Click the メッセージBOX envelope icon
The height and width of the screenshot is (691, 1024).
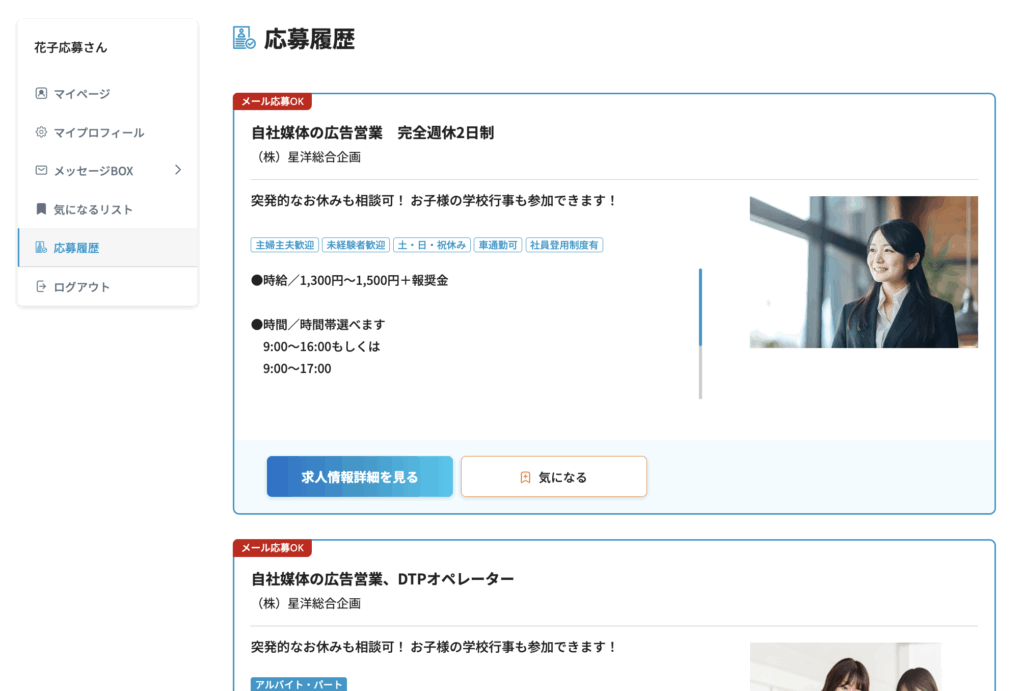[41, 170]
